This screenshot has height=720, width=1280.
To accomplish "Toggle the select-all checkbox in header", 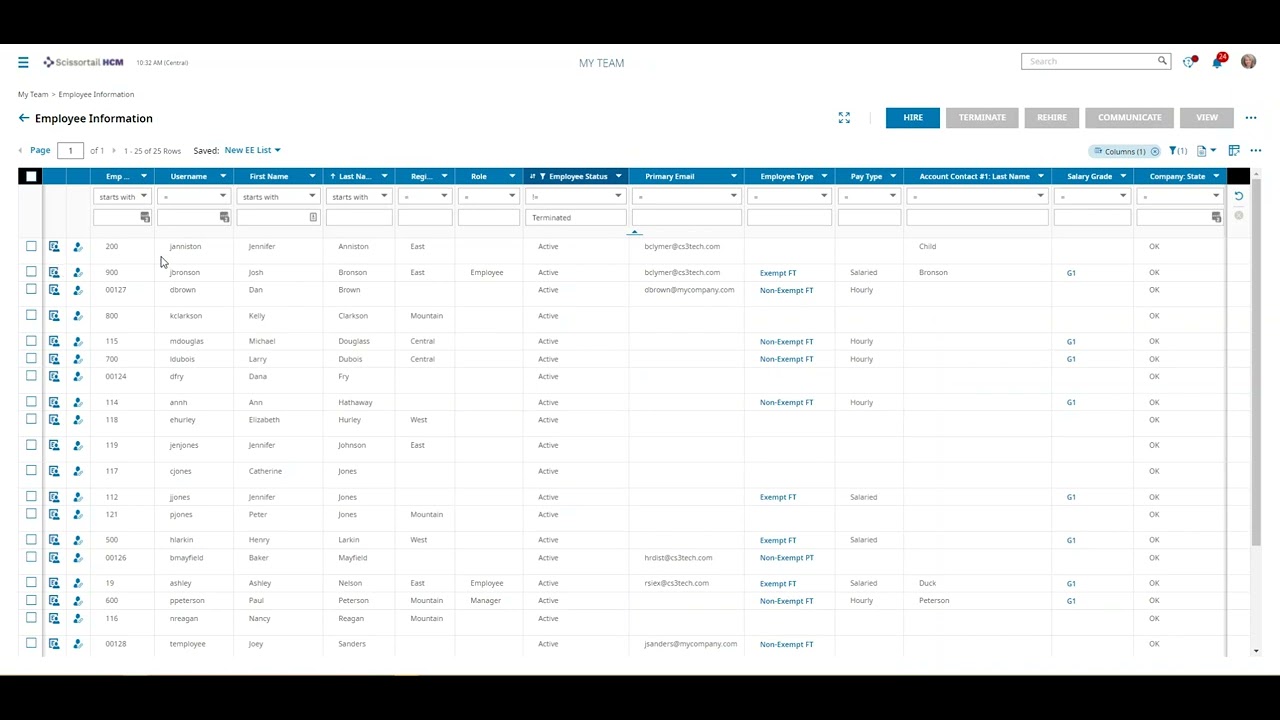I will click(x=31, y=176).
